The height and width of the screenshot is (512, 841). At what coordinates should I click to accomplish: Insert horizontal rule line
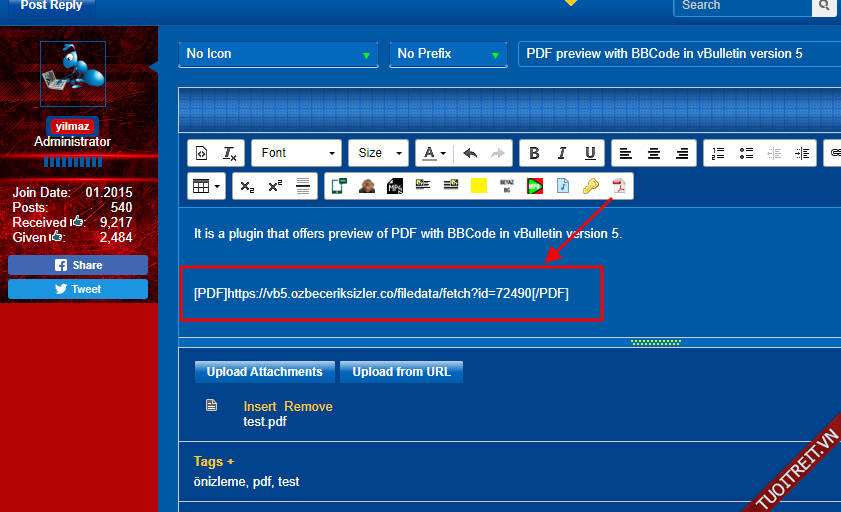(x=304, y=186)
